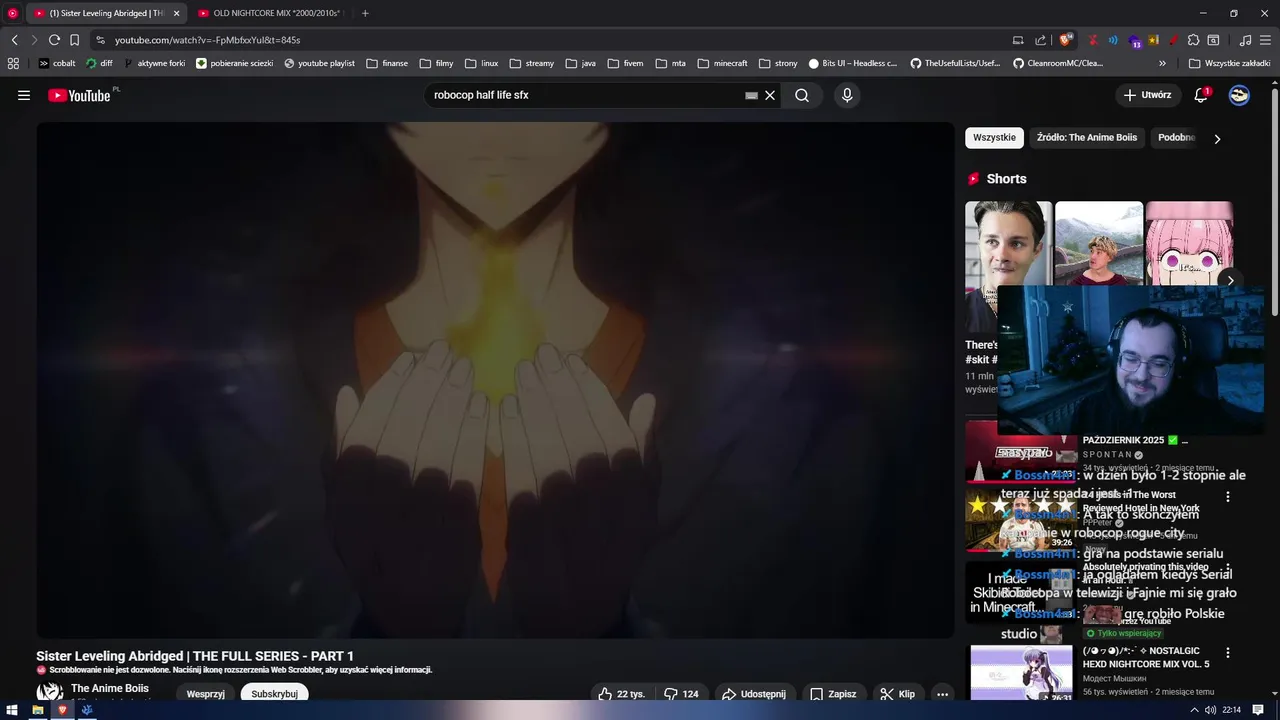The height and width of the screenshot is (720, 1280).
Task: Open Nostalgic Hexd Nightcore Mix thumbnail
Action: tap(1021, 673)
